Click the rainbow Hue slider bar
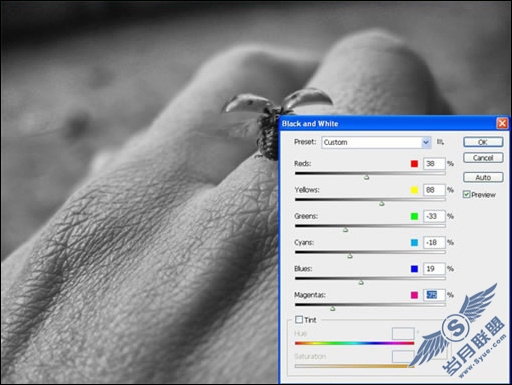The image size is (512, 385). click(x=354, y=343)
